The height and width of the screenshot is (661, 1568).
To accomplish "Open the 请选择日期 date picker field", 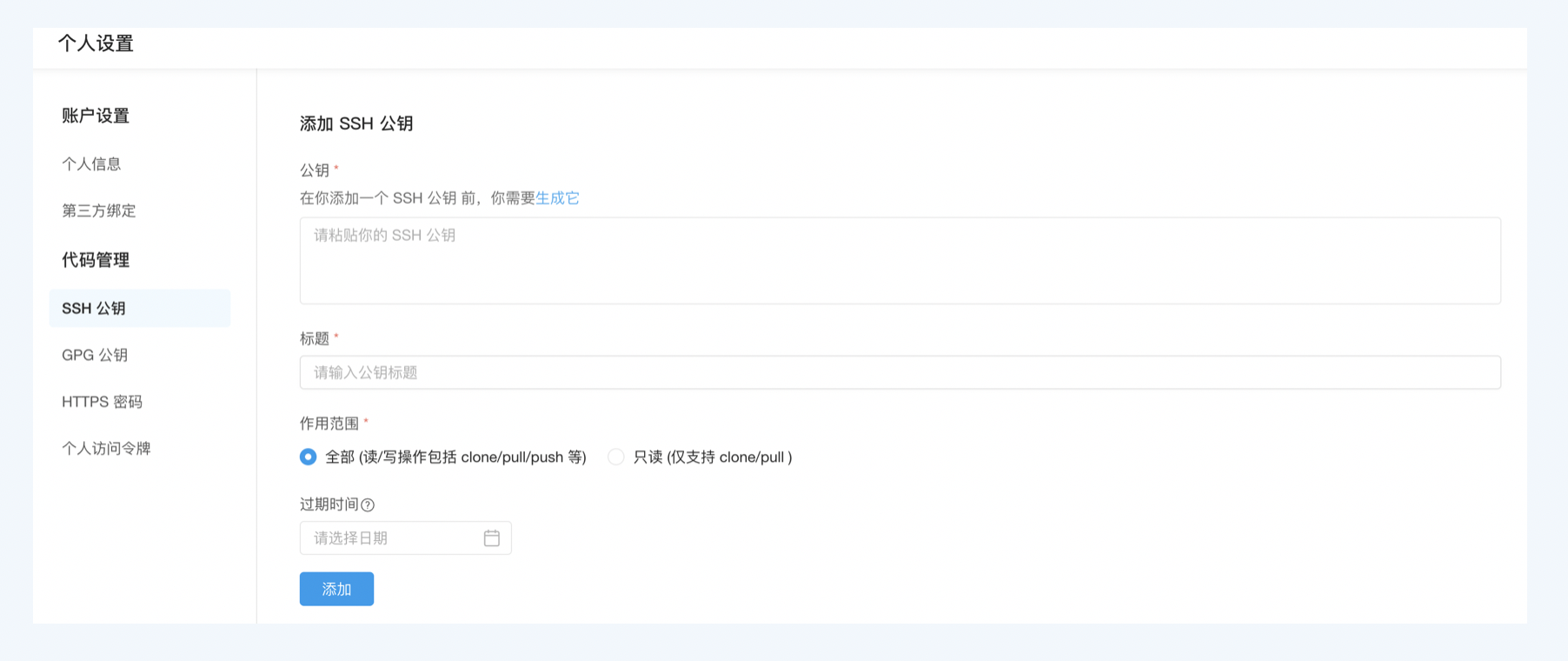I will [405, 538].
